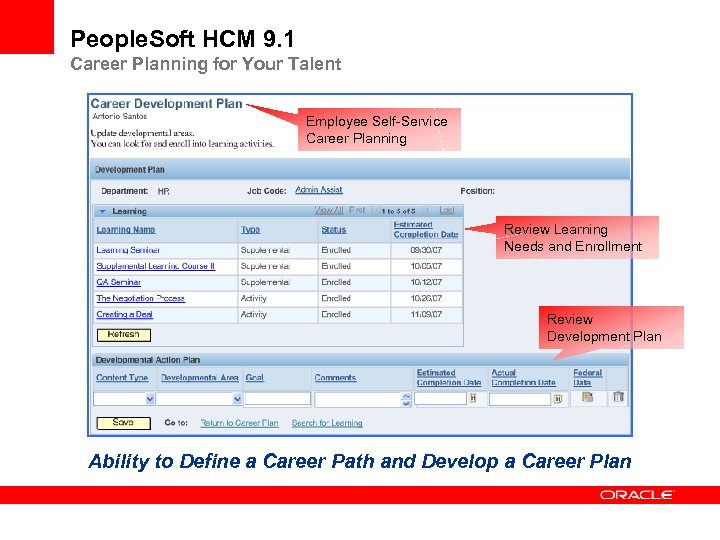Open the Actual Completion Date calendar icon
Image resolution: width=720 pixels, height=540 pixels.
[x=557, y=399]
